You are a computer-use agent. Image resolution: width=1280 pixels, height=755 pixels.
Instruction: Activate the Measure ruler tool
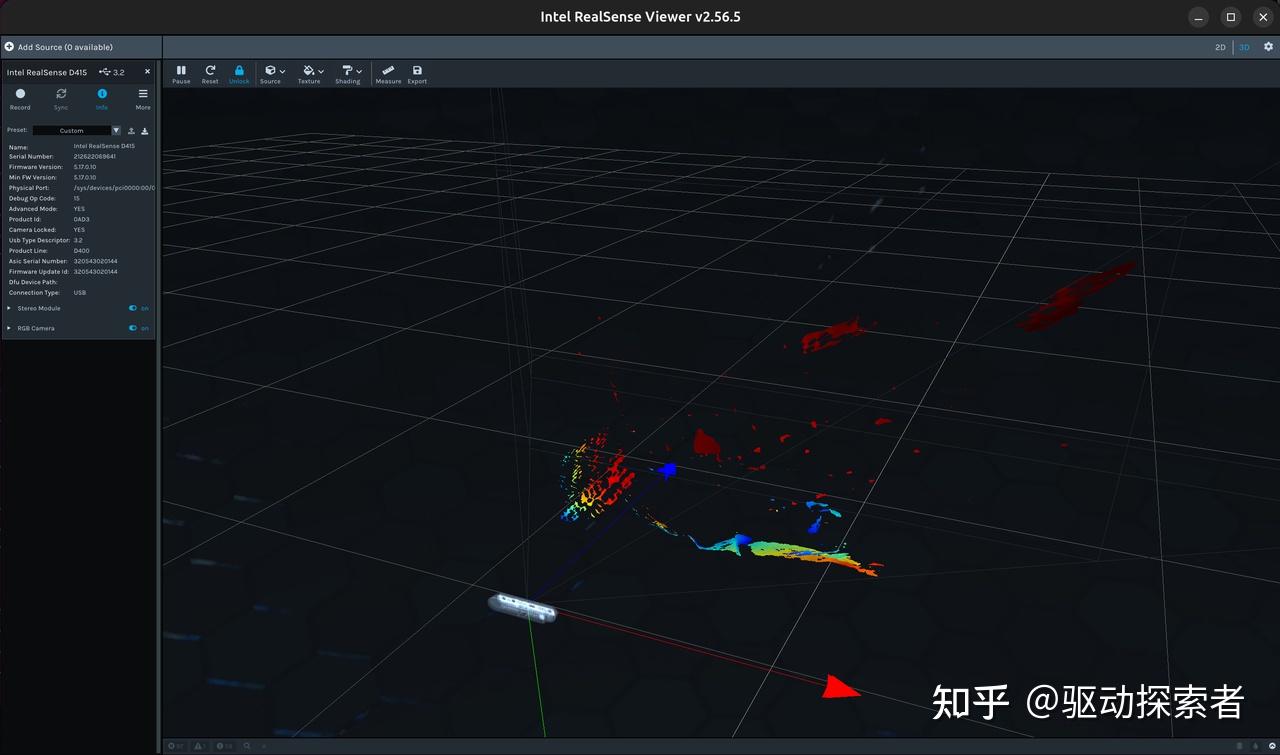coord(388,74)
